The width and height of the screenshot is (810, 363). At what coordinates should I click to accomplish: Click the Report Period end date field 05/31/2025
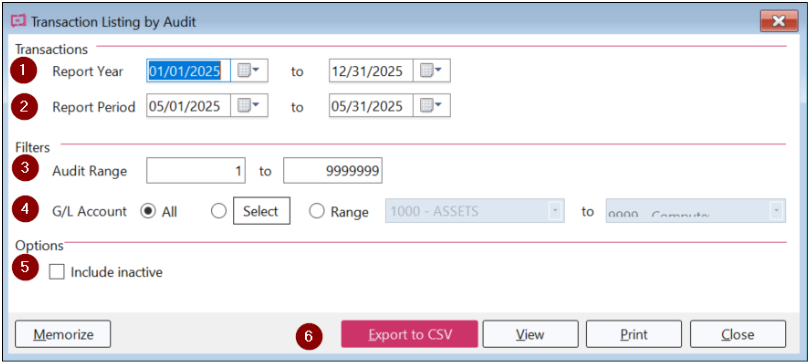tap(371, 105)
